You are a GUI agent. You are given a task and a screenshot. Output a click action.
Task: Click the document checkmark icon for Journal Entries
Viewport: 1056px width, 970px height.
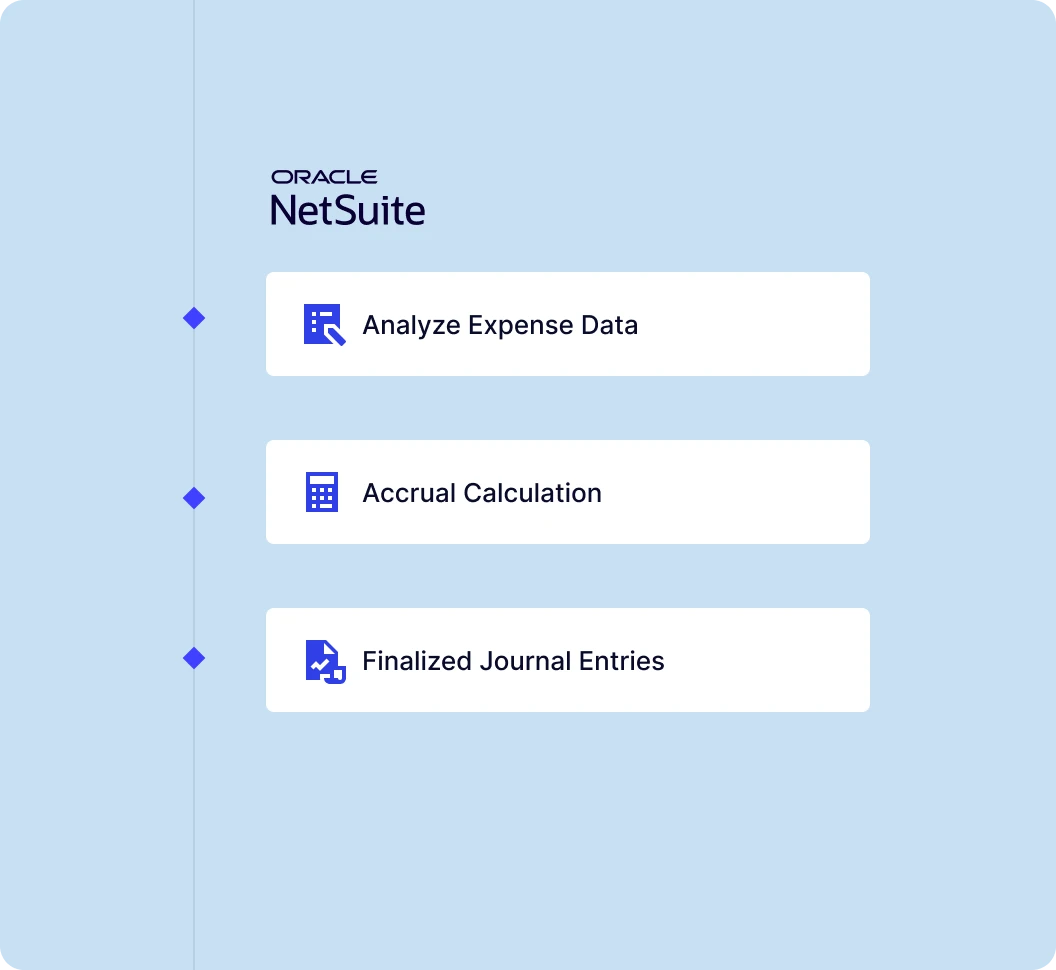tap(324, 661)
